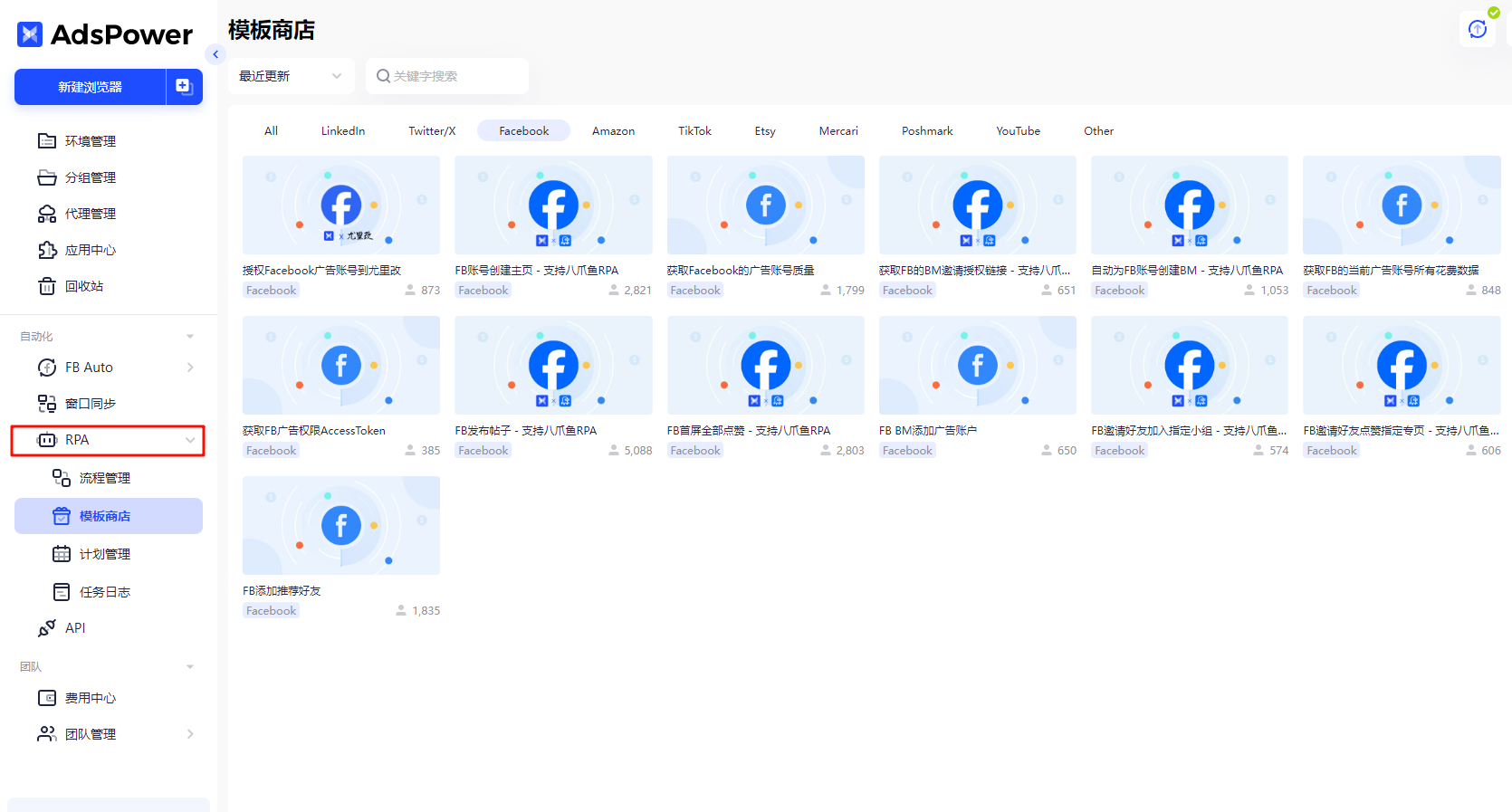Open the 获取Facebook的广告账号质量 thumbnail

765,205
